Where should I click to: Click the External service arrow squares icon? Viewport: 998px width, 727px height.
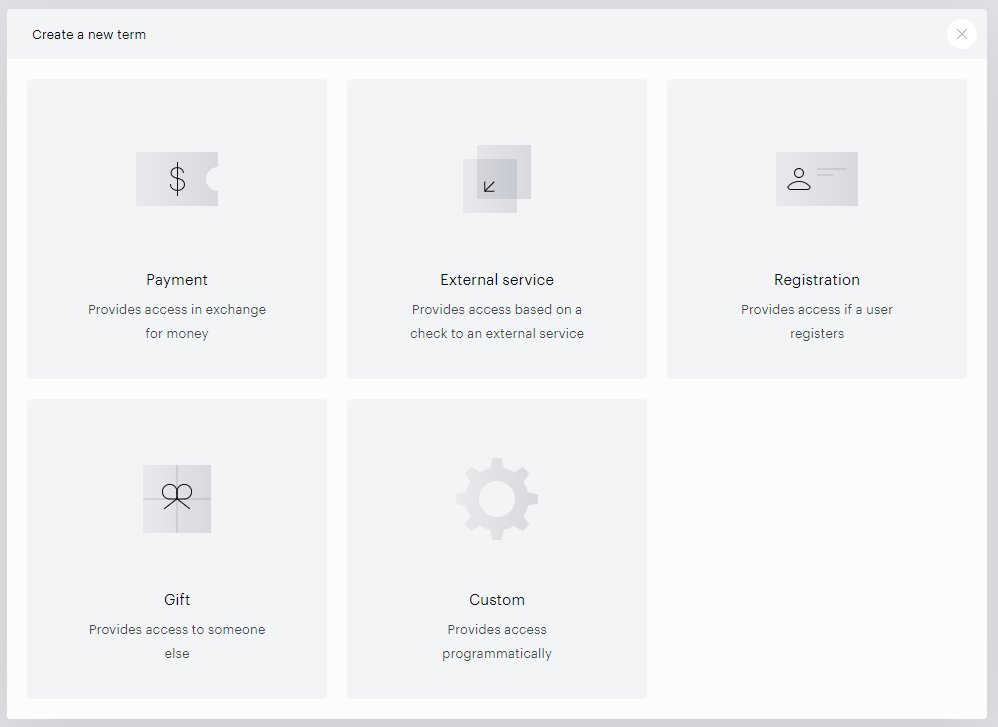(496, 179)
